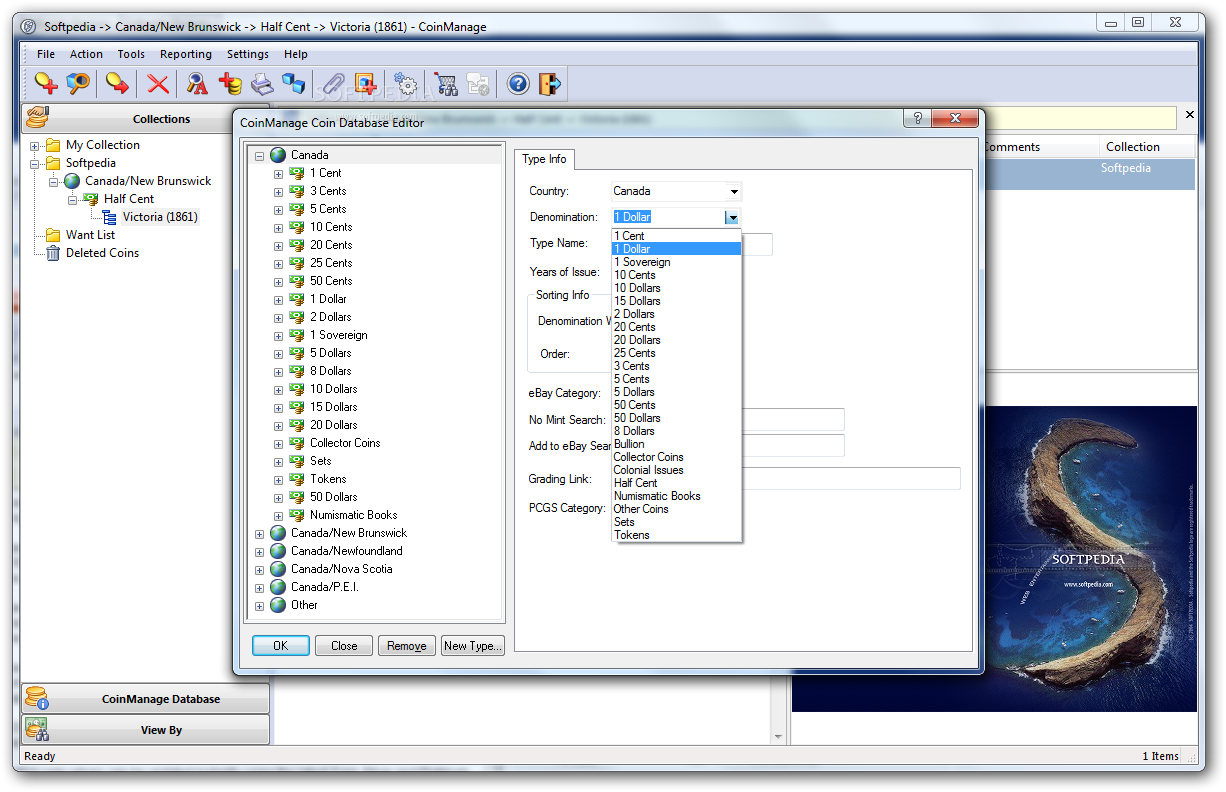Viewport: 1226px width, 792px height.
Task: Select the Want List folder
Action: (90, 235)
